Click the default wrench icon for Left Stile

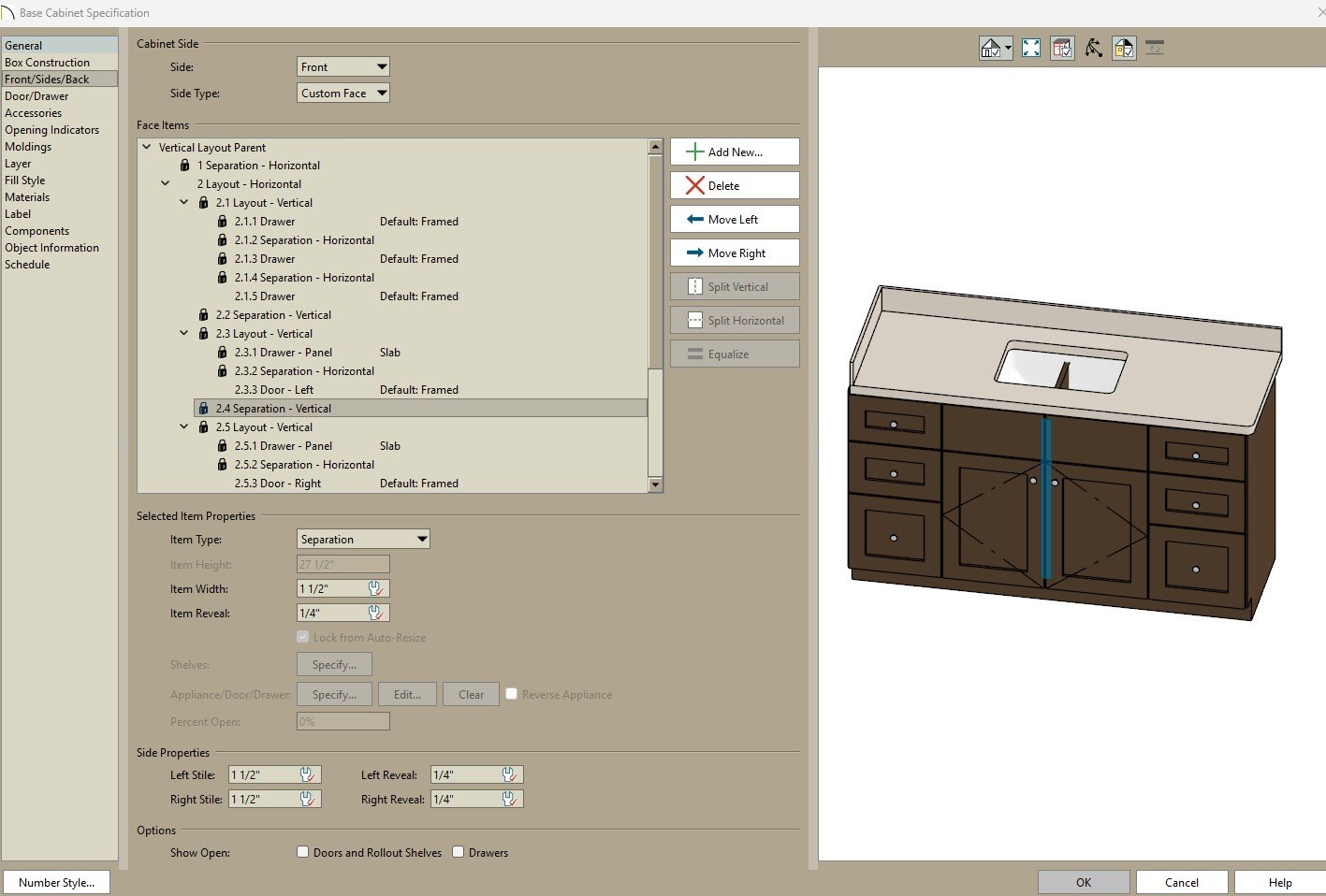click(307, 774)
